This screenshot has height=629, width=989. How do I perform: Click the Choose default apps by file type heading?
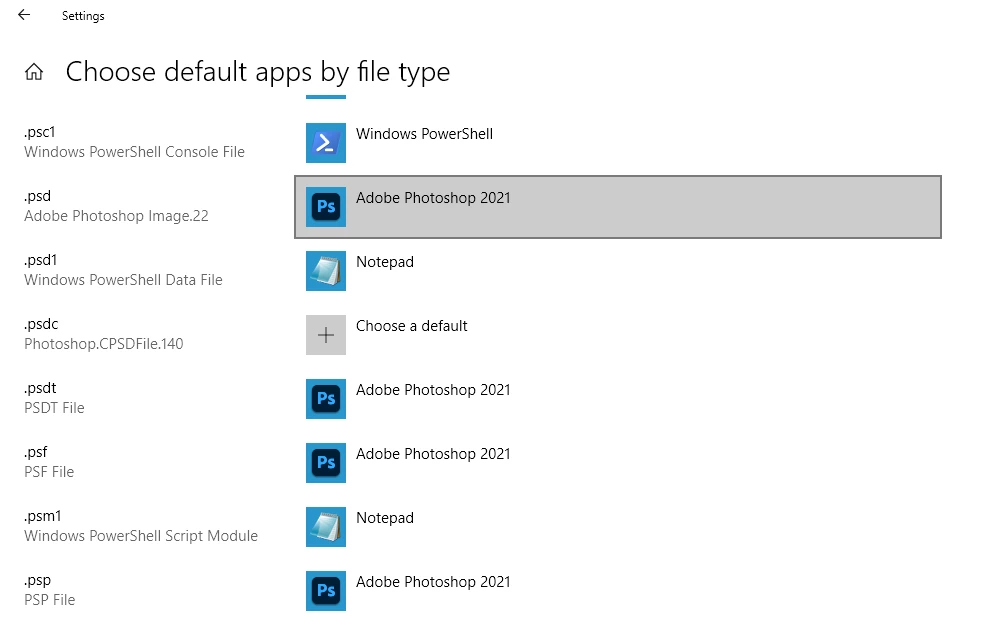click(x=258, y=72)
